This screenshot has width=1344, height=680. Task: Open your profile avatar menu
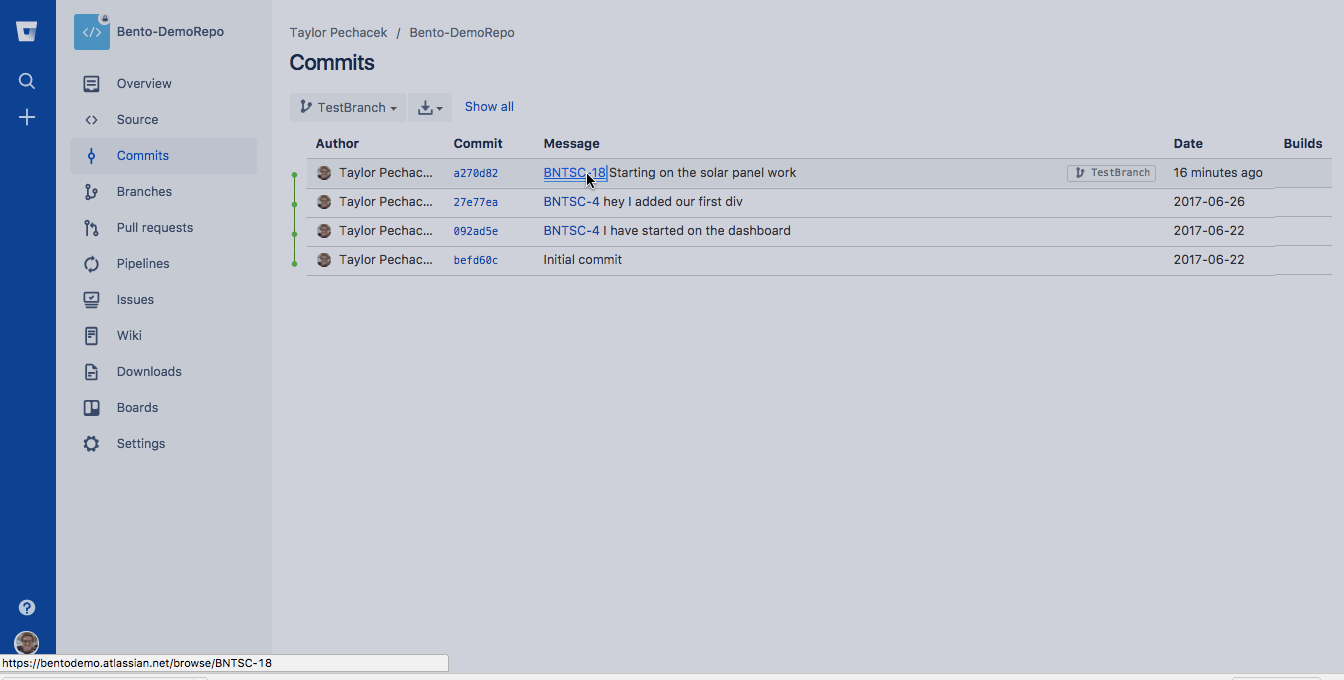26,643
